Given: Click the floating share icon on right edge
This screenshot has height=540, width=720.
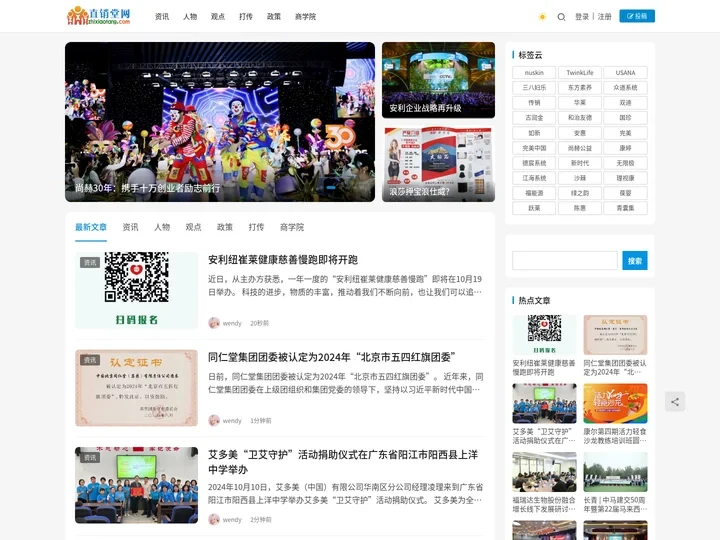Looking at the screenshot, I should [x=675, y=402].
